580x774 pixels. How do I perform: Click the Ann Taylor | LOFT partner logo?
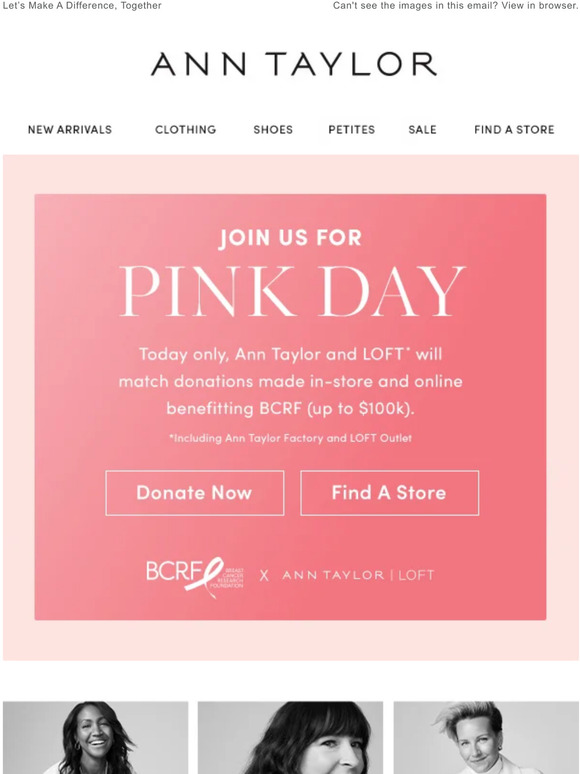[x=358, y=575]
